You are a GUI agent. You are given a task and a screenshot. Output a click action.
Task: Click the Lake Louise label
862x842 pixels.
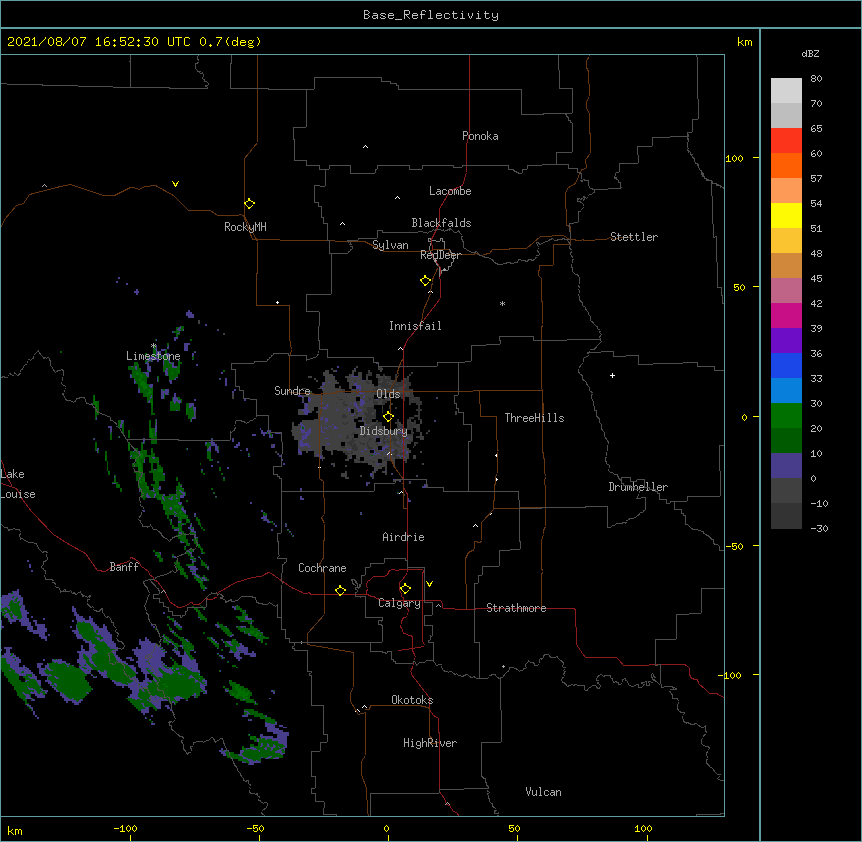(18, 484)
